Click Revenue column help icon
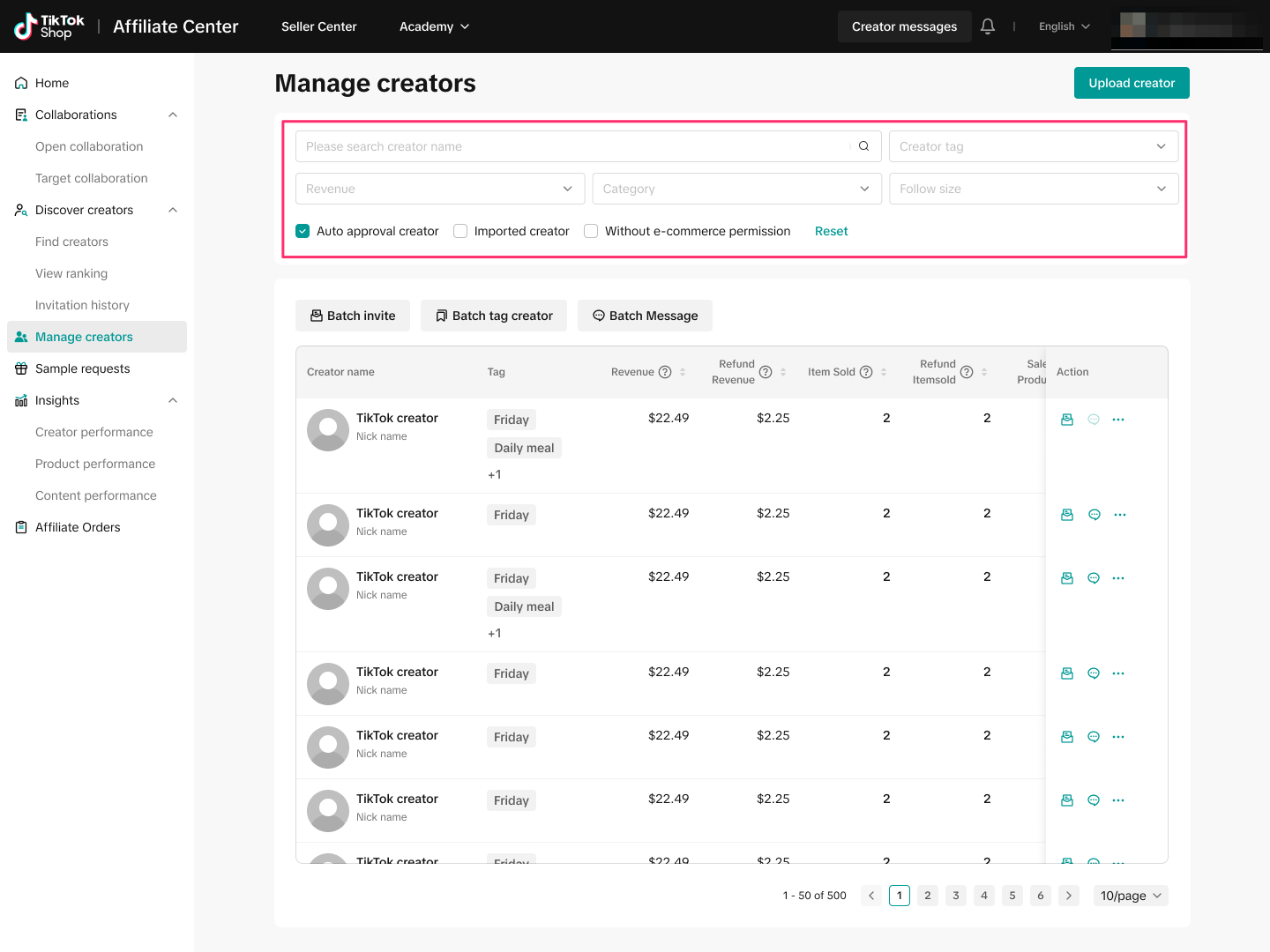Image resolution: width=1270 pixels, height=952 pixels. [x=665, y=372]
